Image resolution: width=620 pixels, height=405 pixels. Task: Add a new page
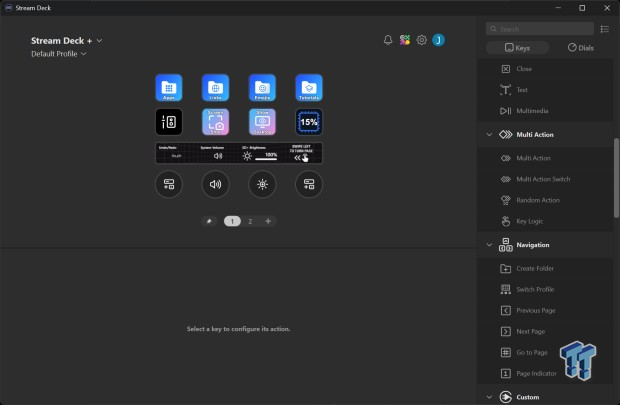[x=268, y=221]
